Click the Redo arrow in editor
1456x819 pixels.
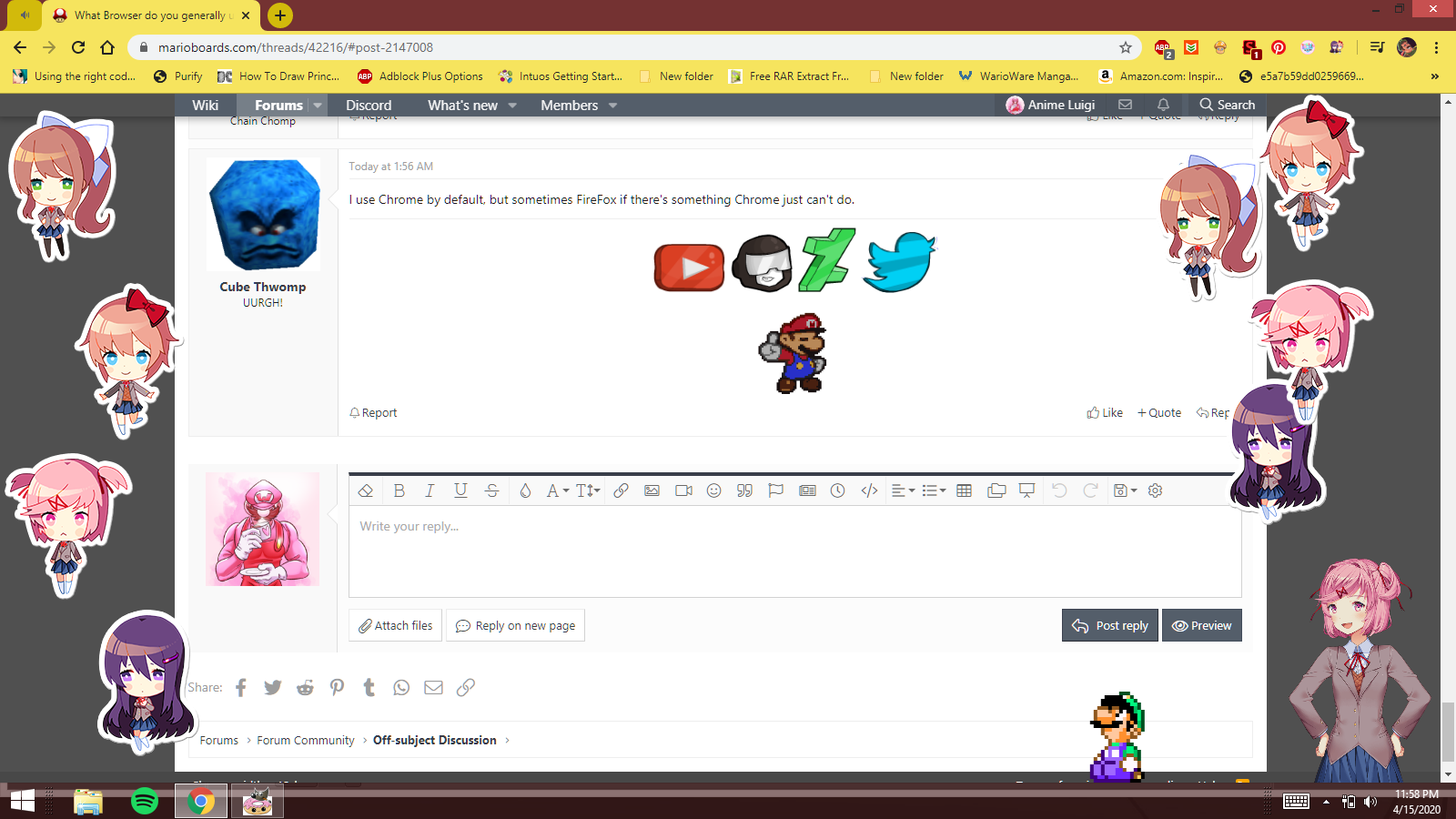1090,490
